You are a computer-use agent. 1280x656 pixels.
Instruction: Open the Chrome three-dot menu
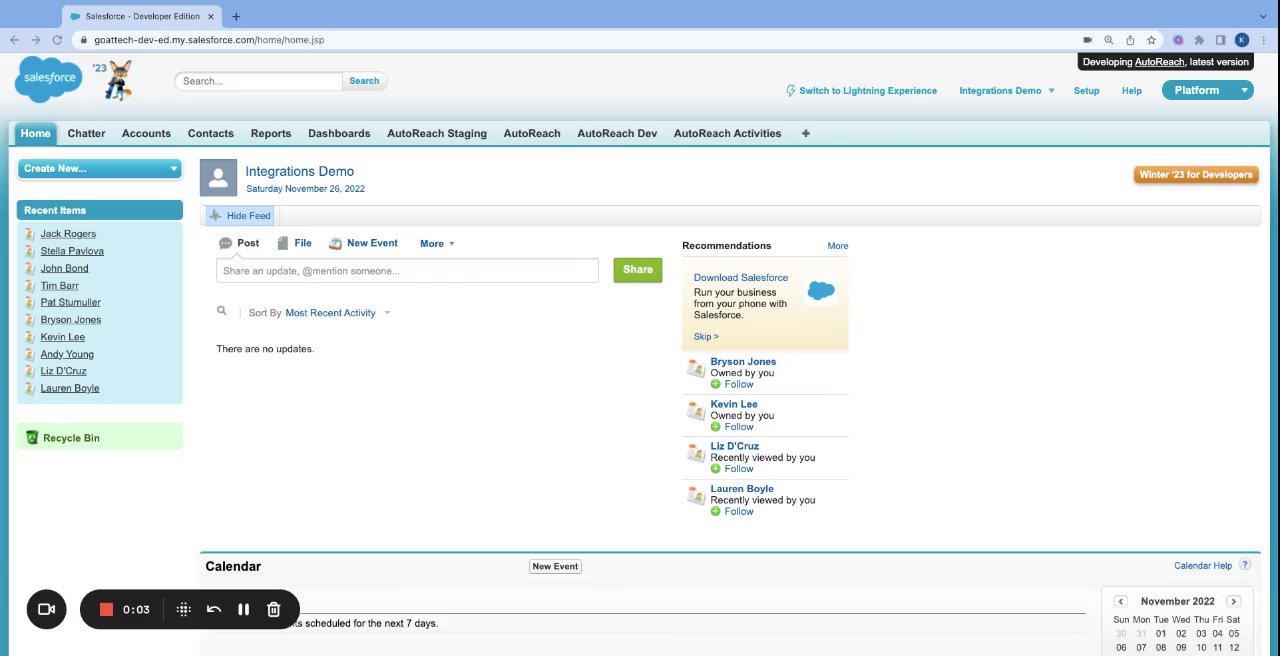tap(1263, 40)
